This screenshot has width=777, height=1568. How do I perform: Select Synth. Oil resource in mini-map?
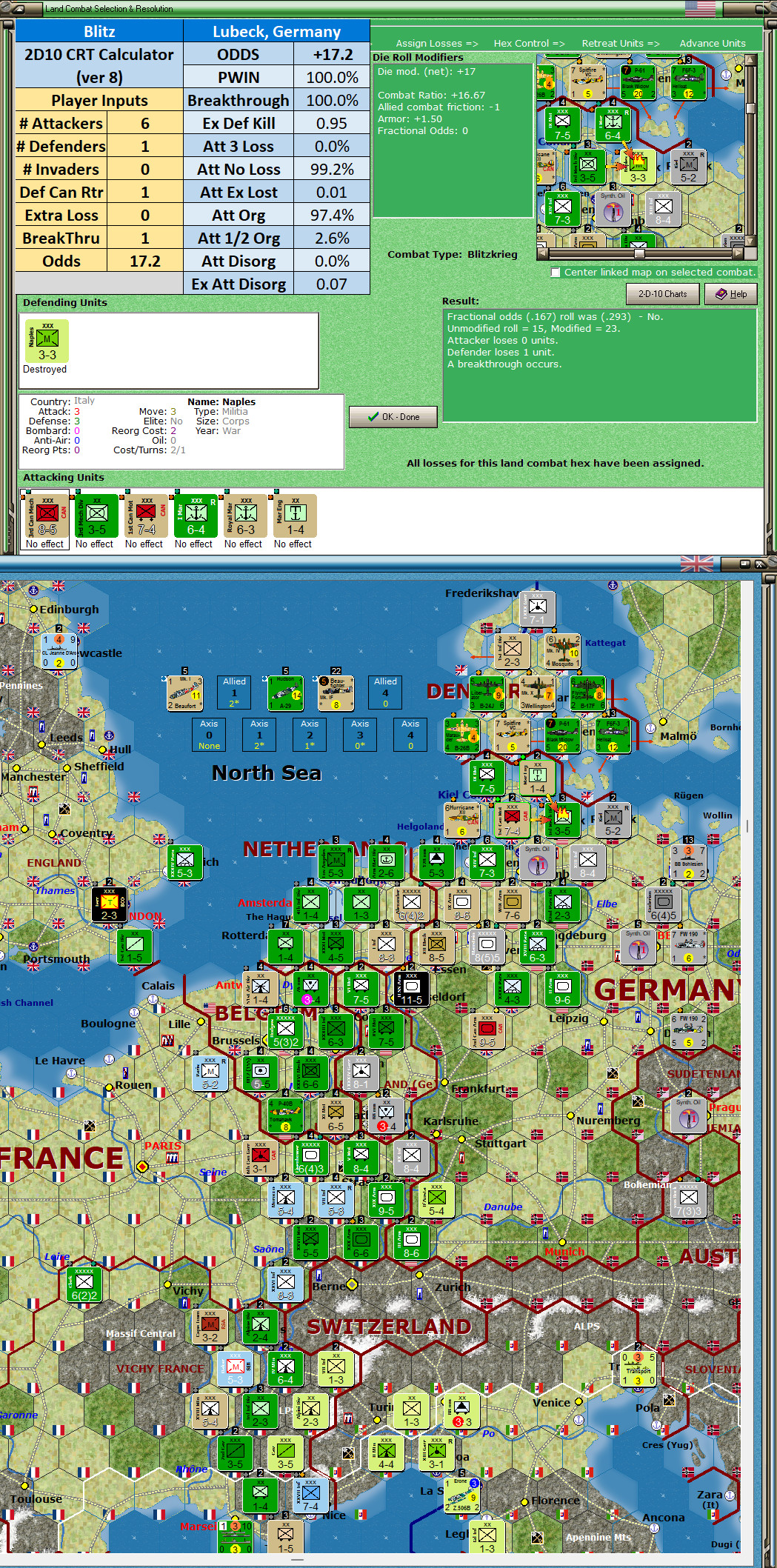pyautogui.click(x=613, y=209)
